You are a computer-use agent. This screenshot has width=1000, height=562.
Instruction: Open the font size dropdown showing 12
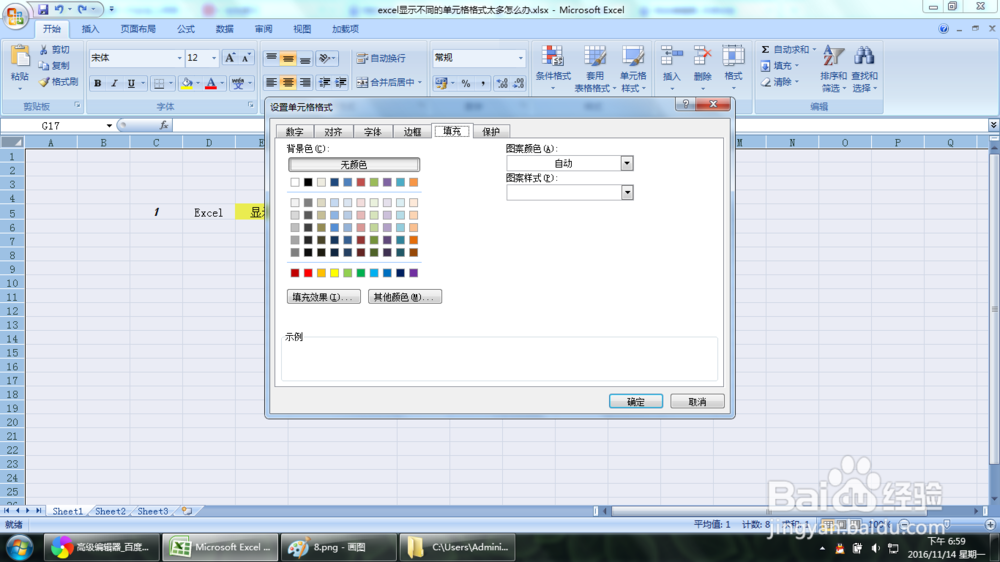tap(214, 58)
